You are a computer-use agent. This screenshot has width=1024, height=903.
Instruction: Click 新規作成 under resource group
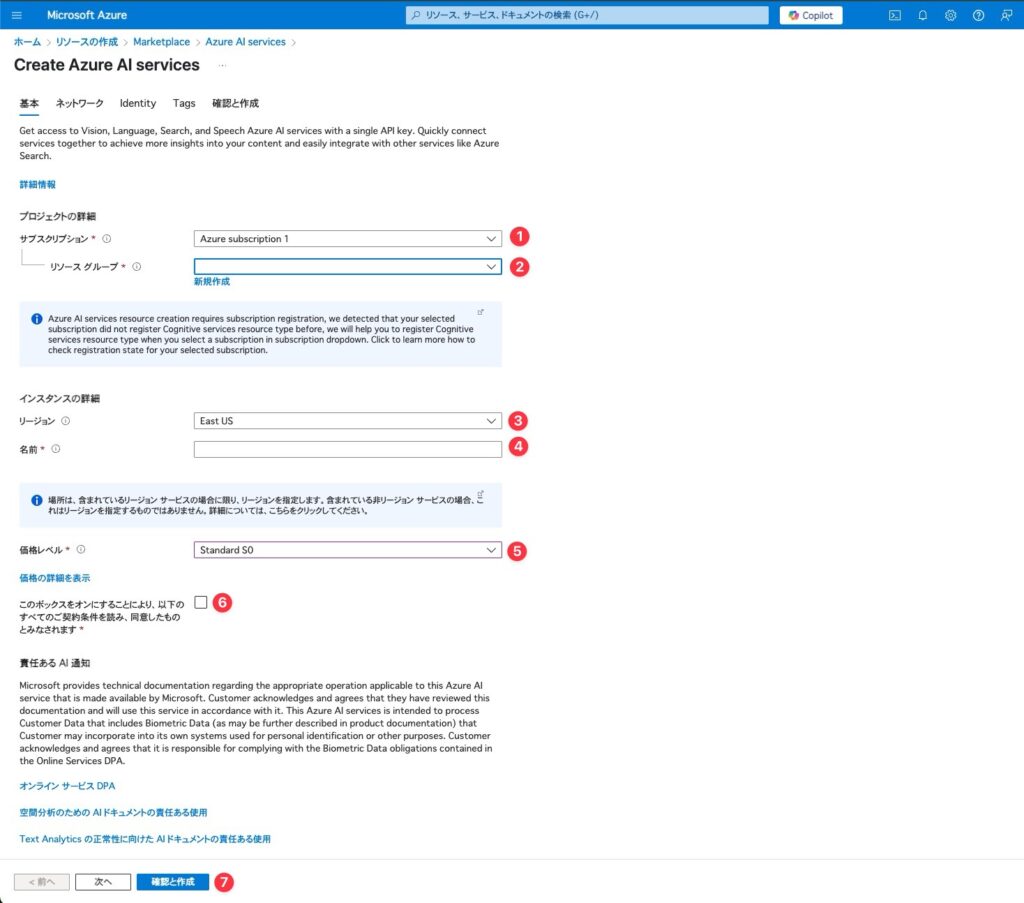coord(212,281)
